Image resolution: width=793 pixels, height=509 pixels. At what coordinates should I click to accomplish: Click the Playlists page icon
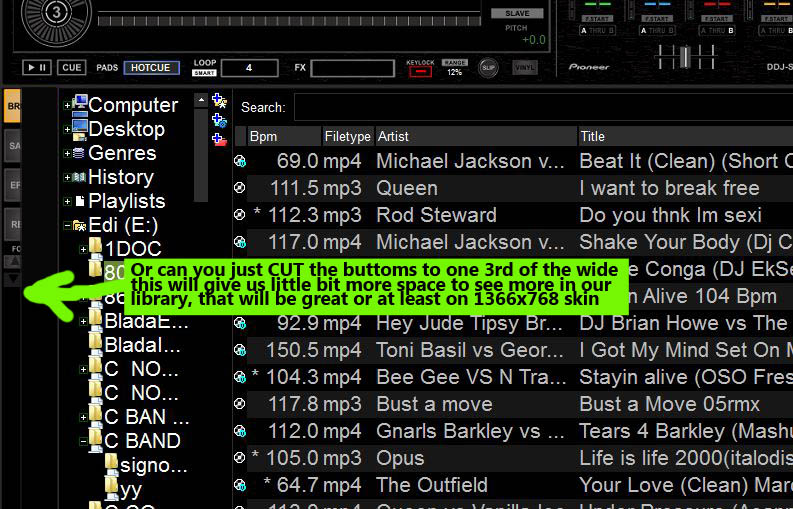point(79,201)
